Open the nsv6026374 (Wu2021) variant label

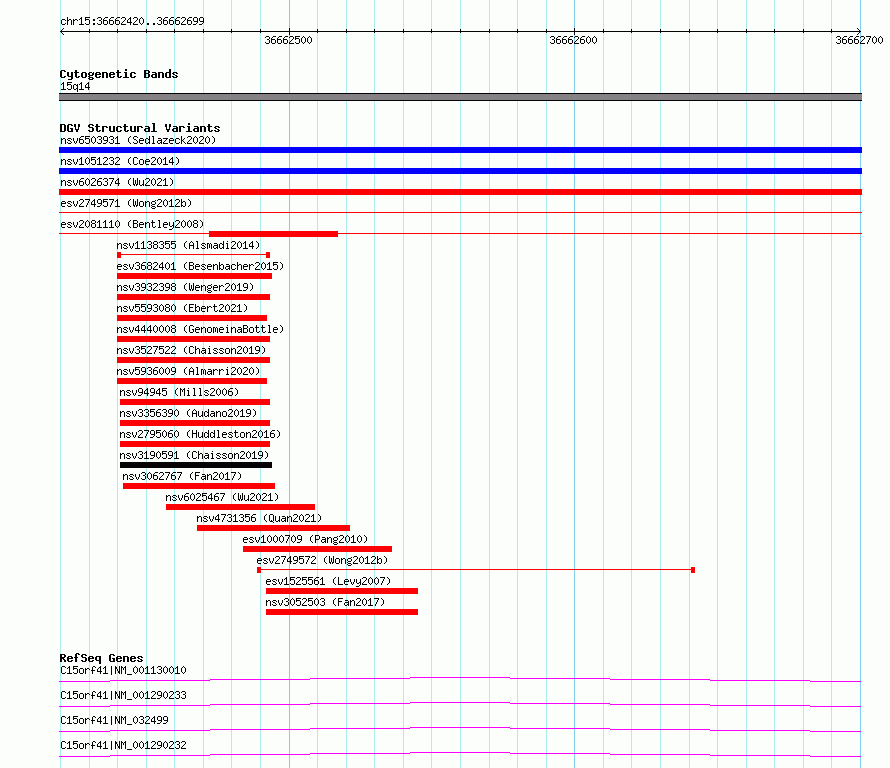117,182
